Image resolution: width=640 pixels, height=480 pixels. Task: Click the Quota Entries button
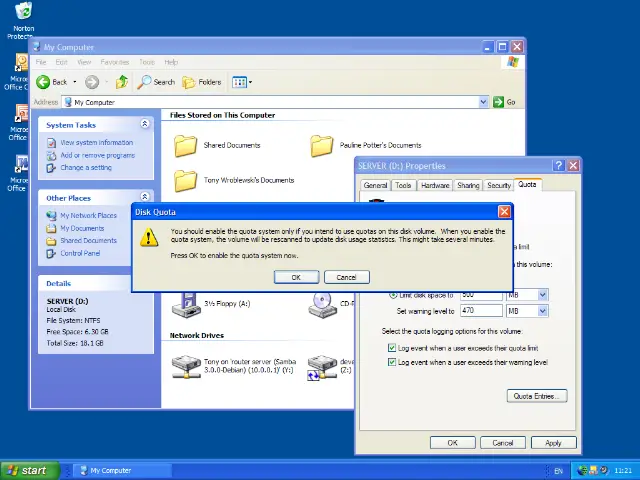tap(537, 396)
